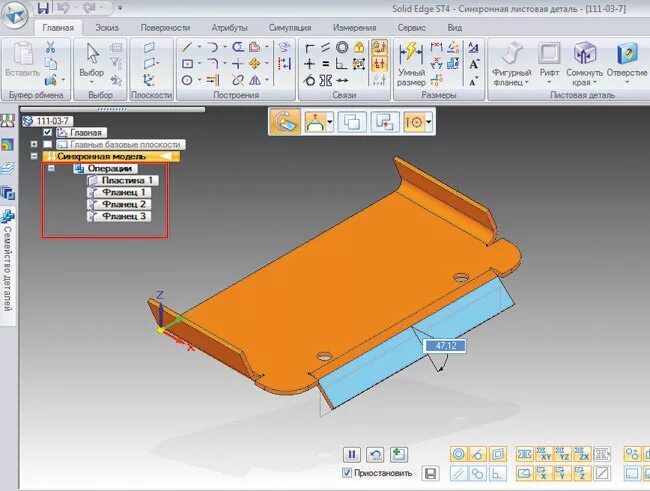
Task: Toggle the perpendicular live rule
Action: 497,473
